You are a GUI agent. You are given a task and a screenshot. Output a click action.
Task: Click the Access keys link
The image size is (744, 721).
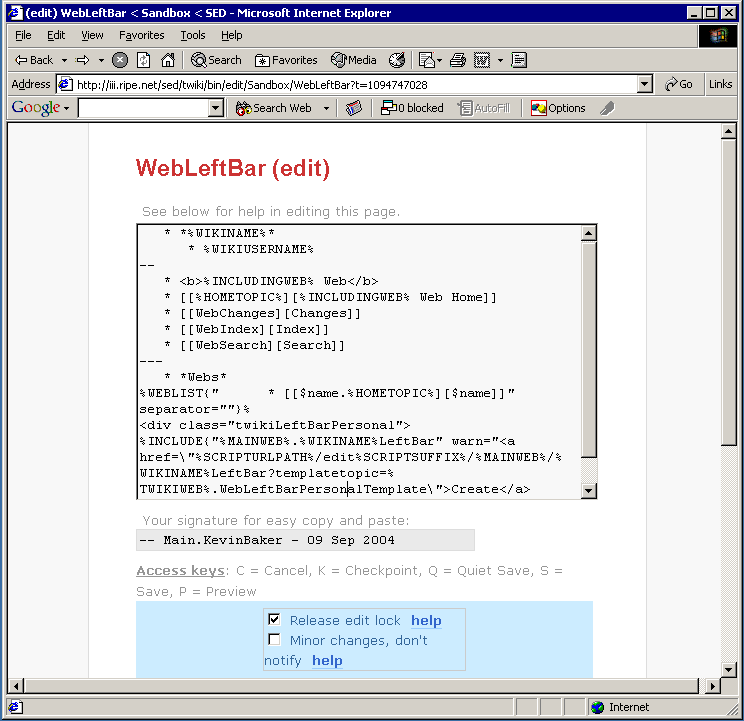click(x=180, y=571)
